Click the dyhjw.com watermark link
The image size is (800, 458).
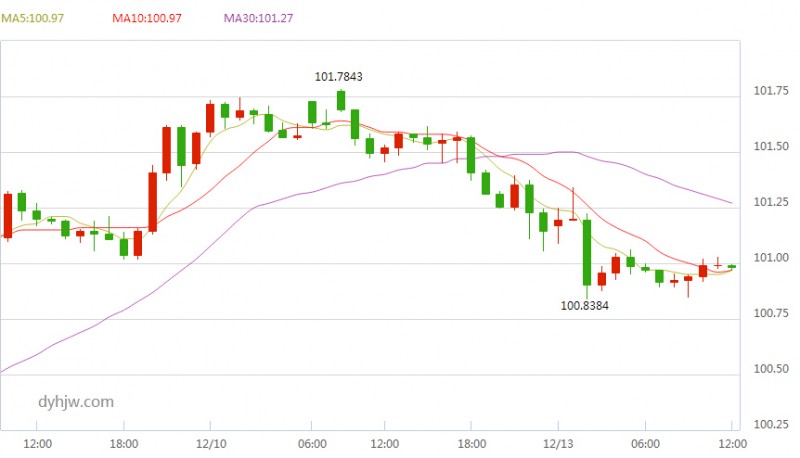(x=74, y=401)
